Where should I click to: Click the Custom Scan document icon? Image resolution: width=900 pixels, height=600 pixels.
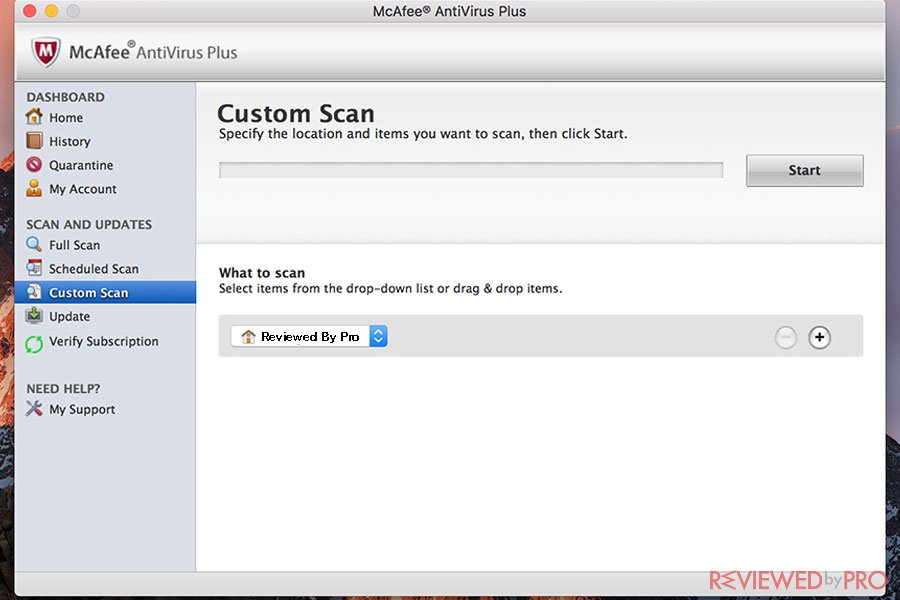tap(34, 292)
